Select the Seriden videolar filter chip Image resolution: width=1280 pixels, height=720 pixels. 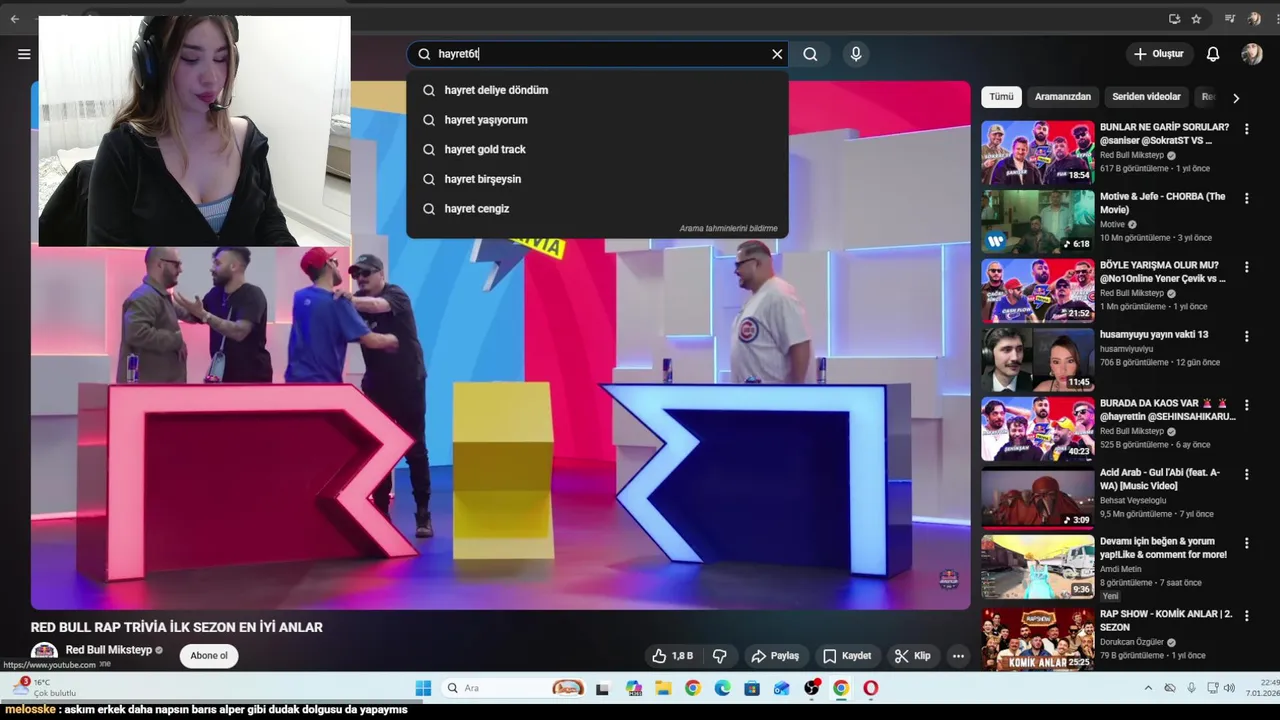click(1146, 97)
